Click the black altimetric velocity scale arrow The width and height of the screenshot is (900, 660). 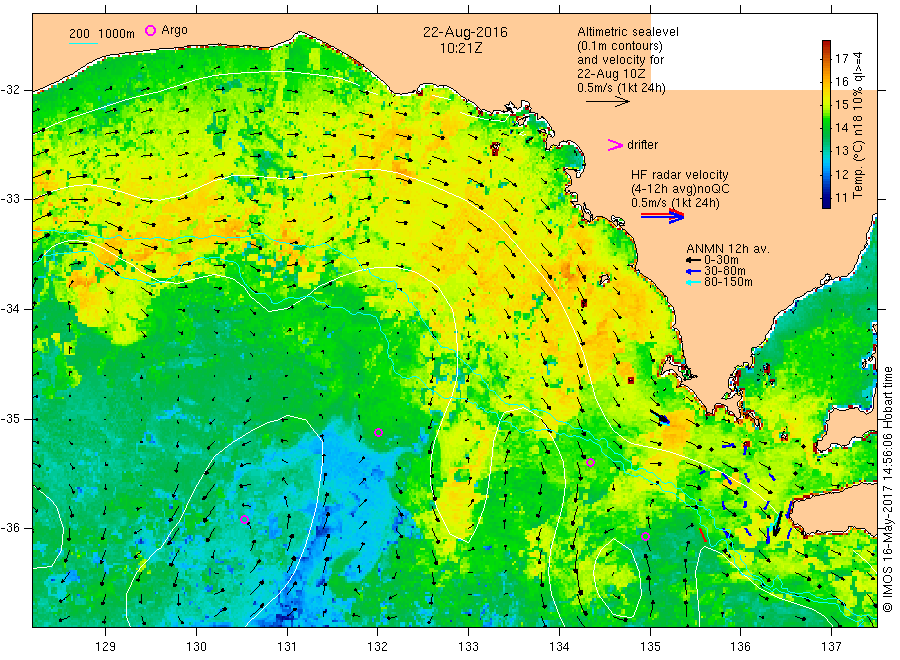[608, 102]
